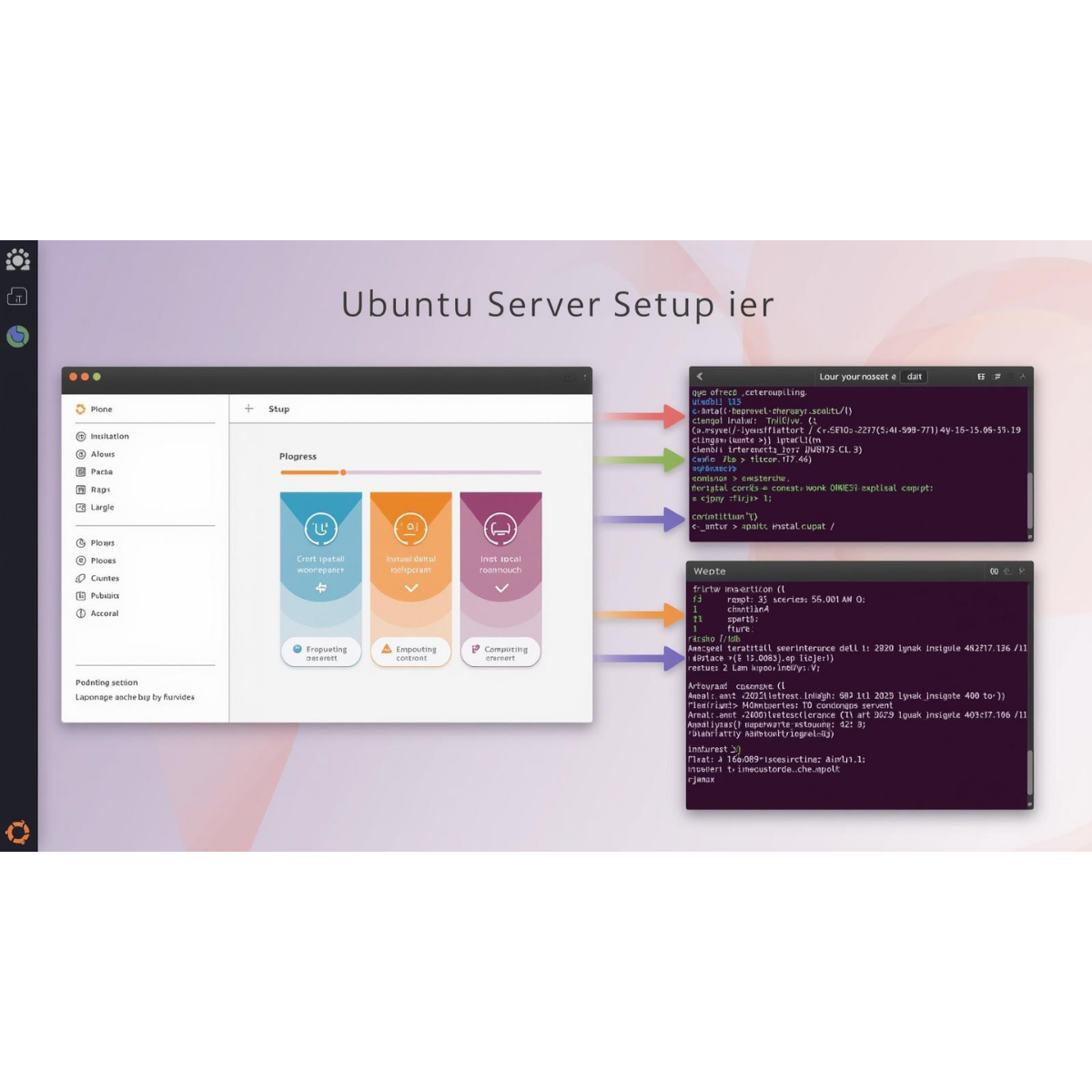The height and width of the screenshot is (1092, 1092).
Task: Click the blue card's circular icon
Action: pos(320,528)
